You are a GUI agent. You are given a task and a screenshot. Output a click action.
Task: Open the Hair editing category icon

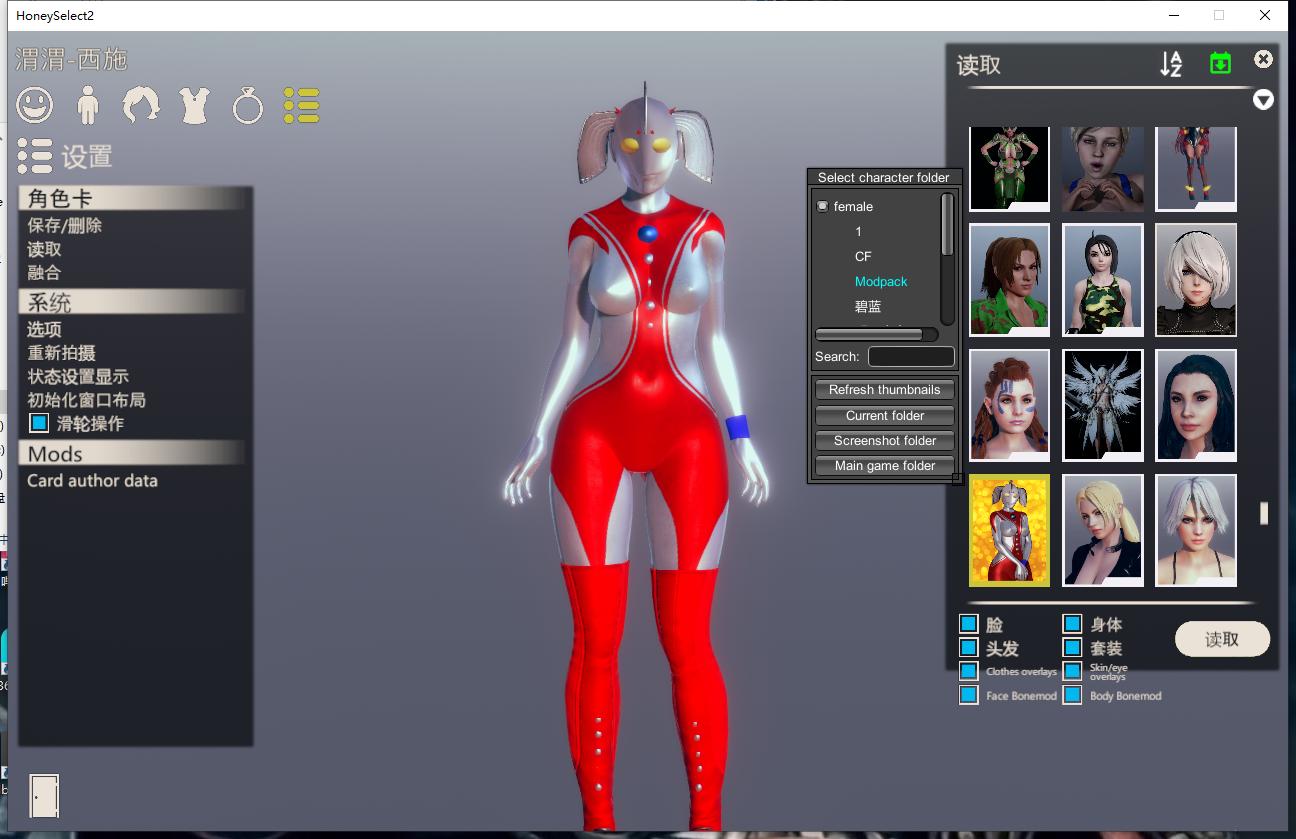coord(141,104)
